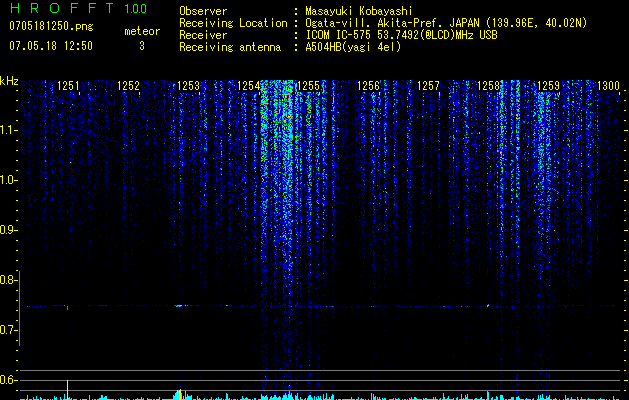629x400 pixels.
Task: Click the 1259 time marker
Action: pos(548,85)
